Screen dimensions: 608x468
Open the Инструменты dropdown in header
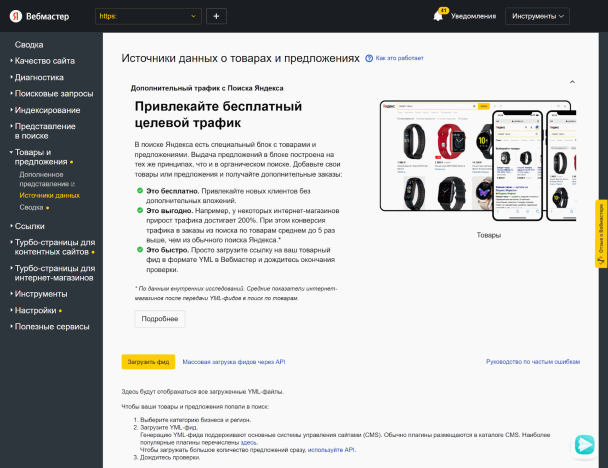click(x=537, y=16)
